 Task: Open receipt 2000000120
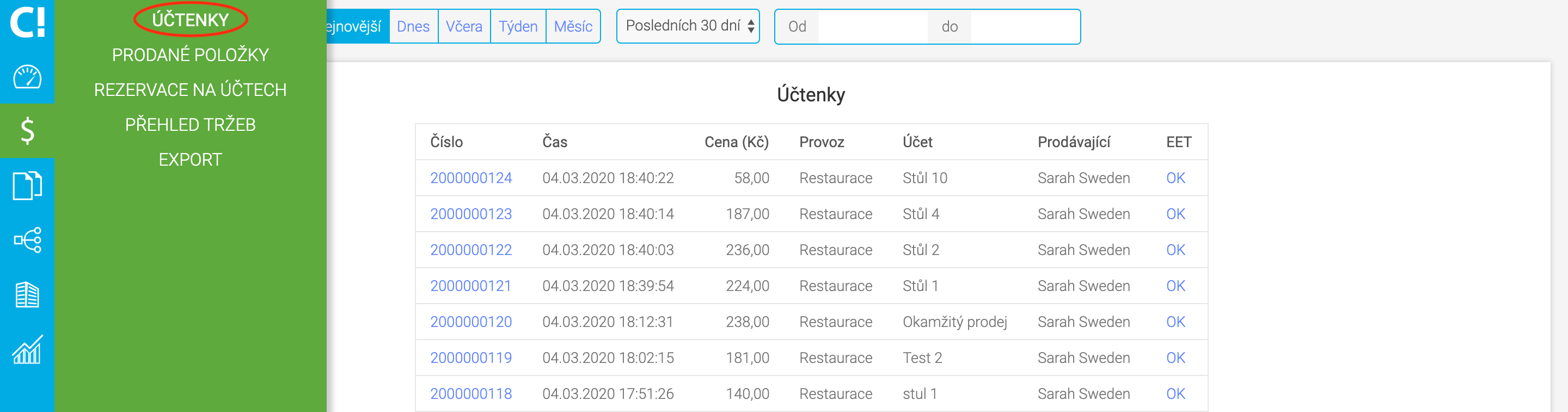(x=471, y=322)
